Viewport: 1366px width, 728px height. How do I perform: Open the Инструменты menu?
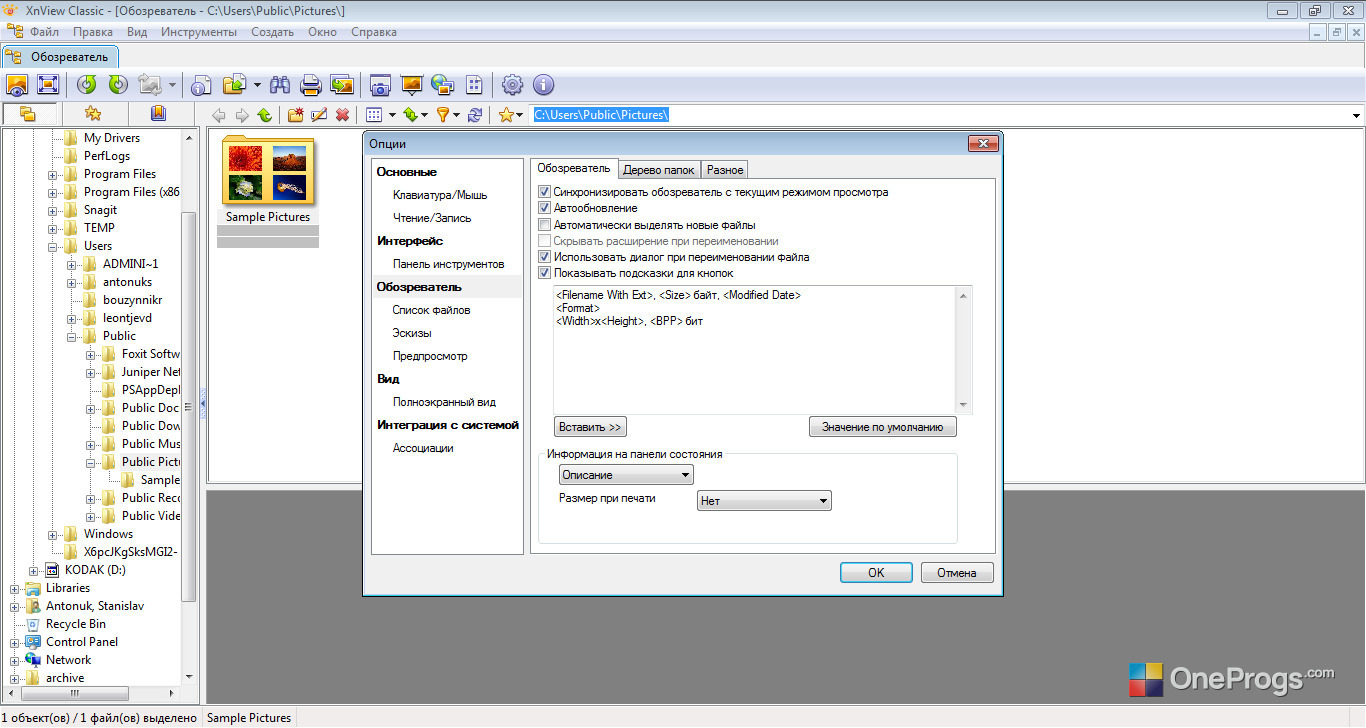pyautogui.click(x=199, y=32)
